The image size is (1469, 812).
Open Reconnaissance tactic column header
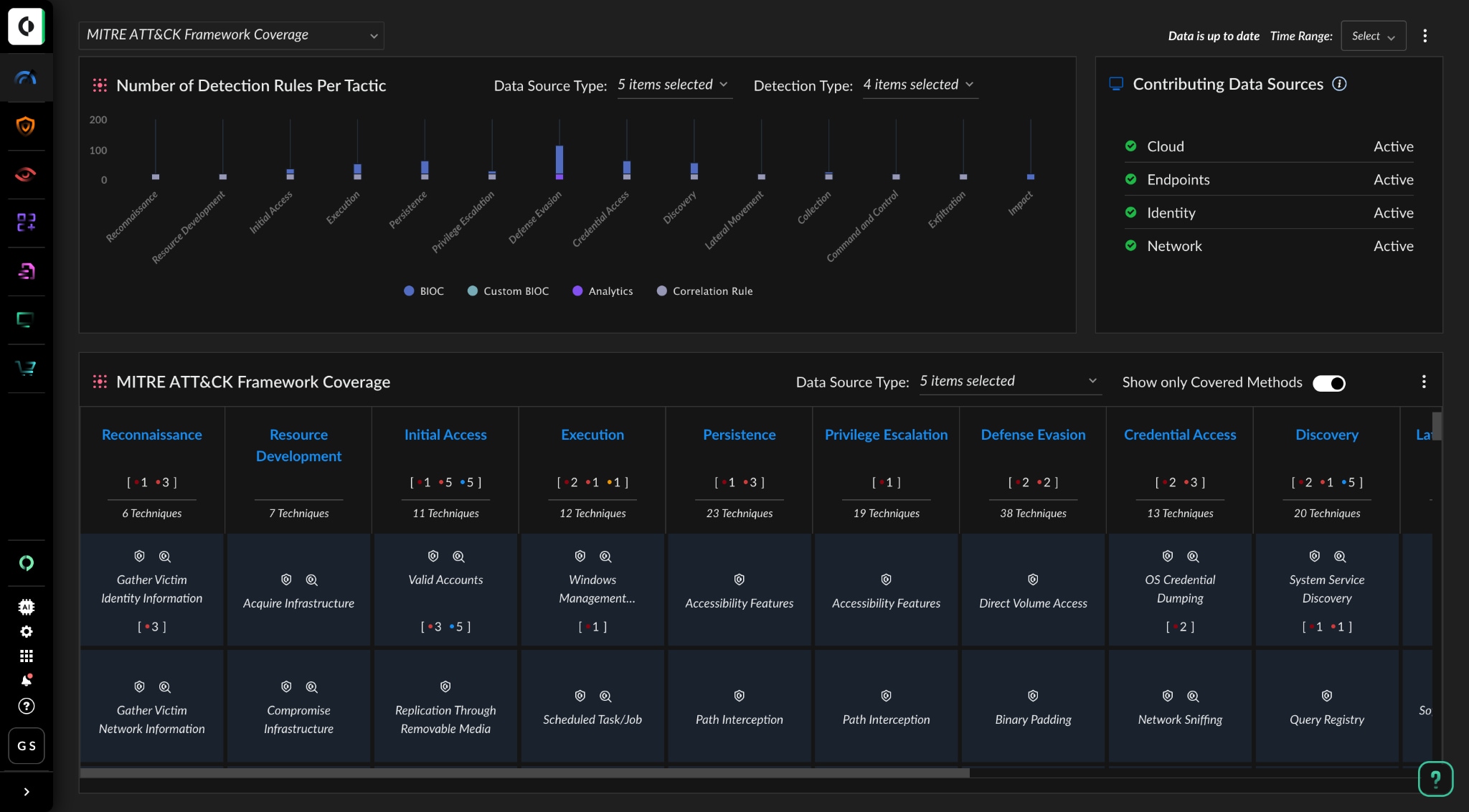(x=152, y=435)
